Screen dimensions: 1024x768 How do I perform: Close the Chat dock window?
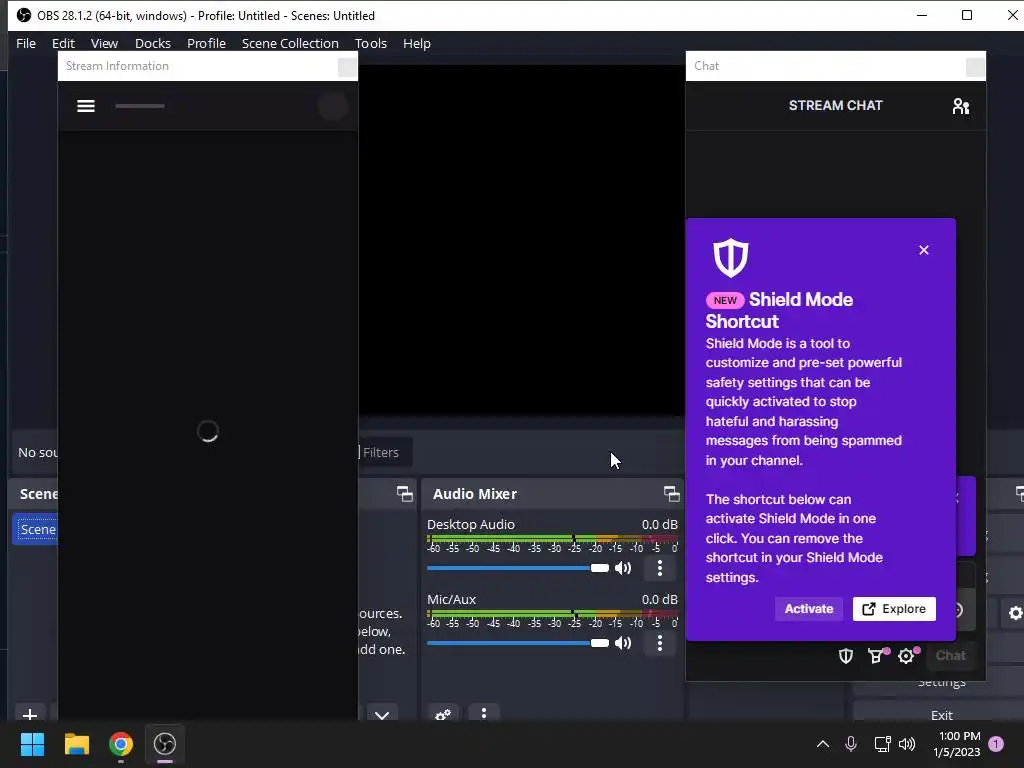pos(975,66)
